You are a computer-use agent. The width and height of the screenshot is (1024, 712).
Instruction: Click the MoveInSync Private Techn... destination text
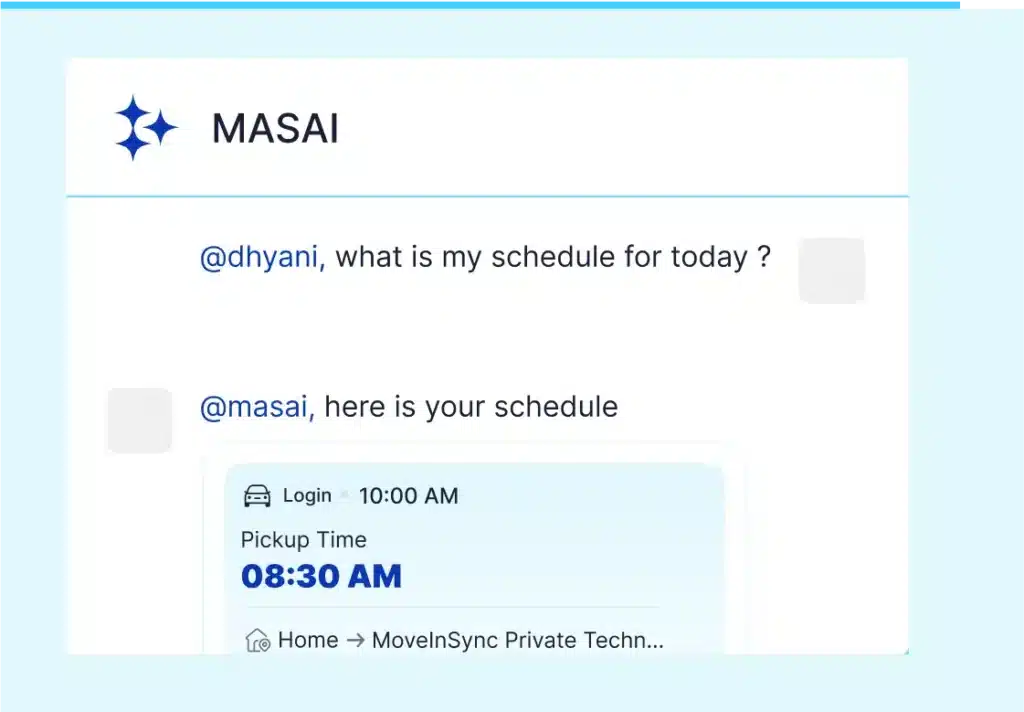click(x=517, y=640)
